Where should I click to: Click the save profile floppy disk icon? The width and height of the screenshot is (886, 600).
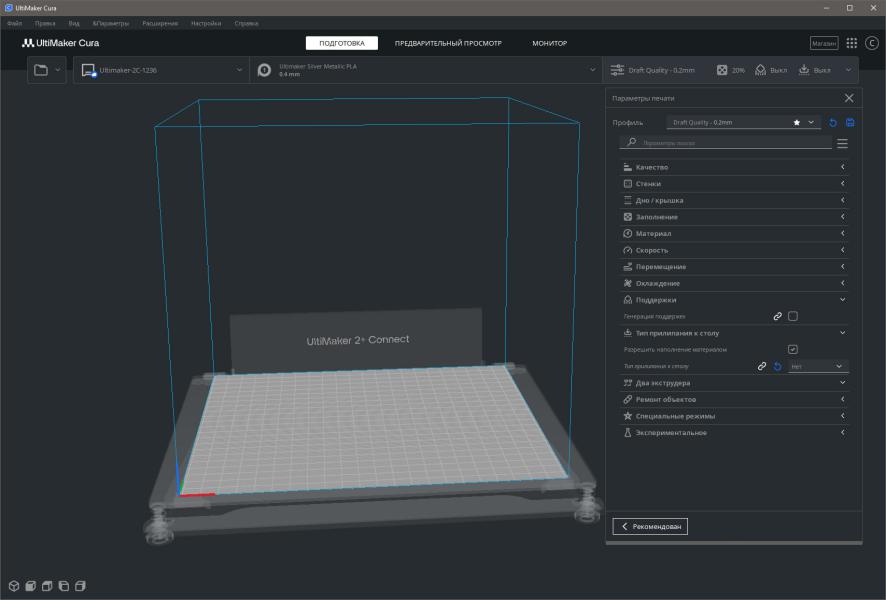pyautogui.click(x=850, y=122)
